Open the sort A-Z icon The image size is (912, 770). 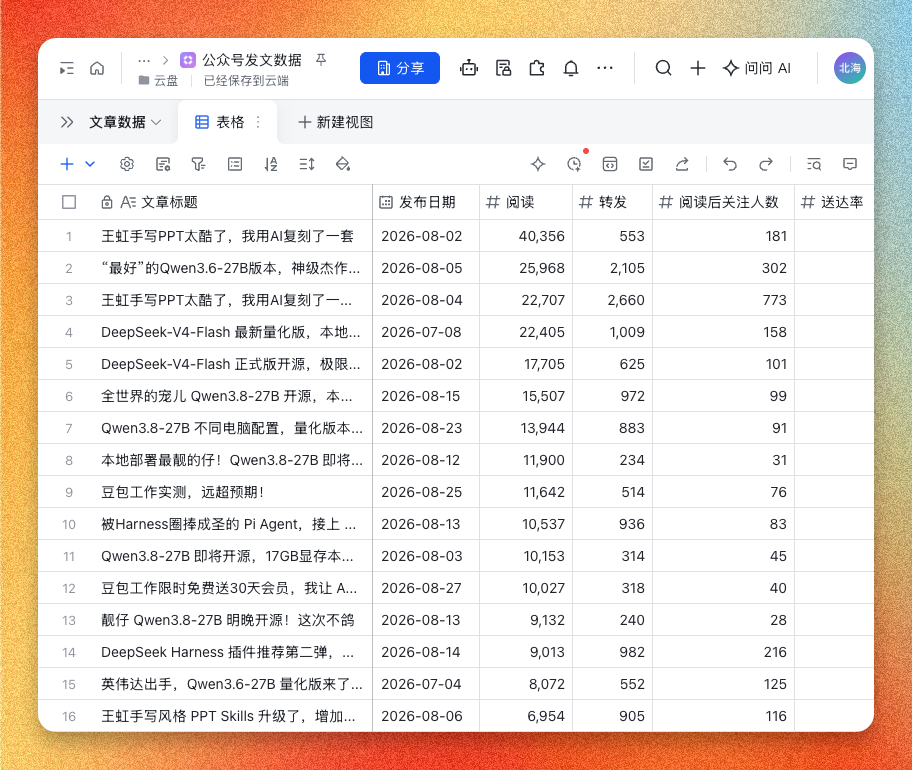[x=271, y=164]
